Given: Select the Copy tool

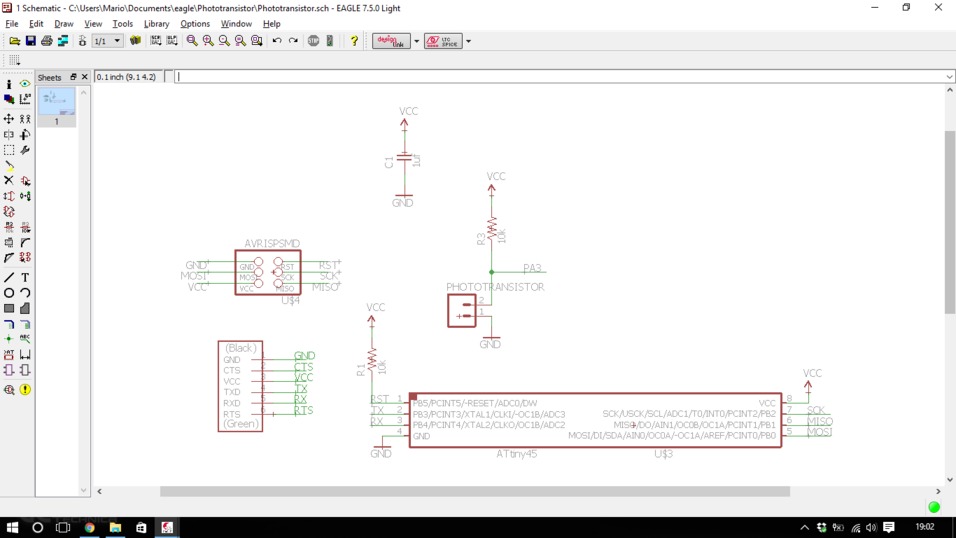Looking at the screenshot, I should pos(25,118).
